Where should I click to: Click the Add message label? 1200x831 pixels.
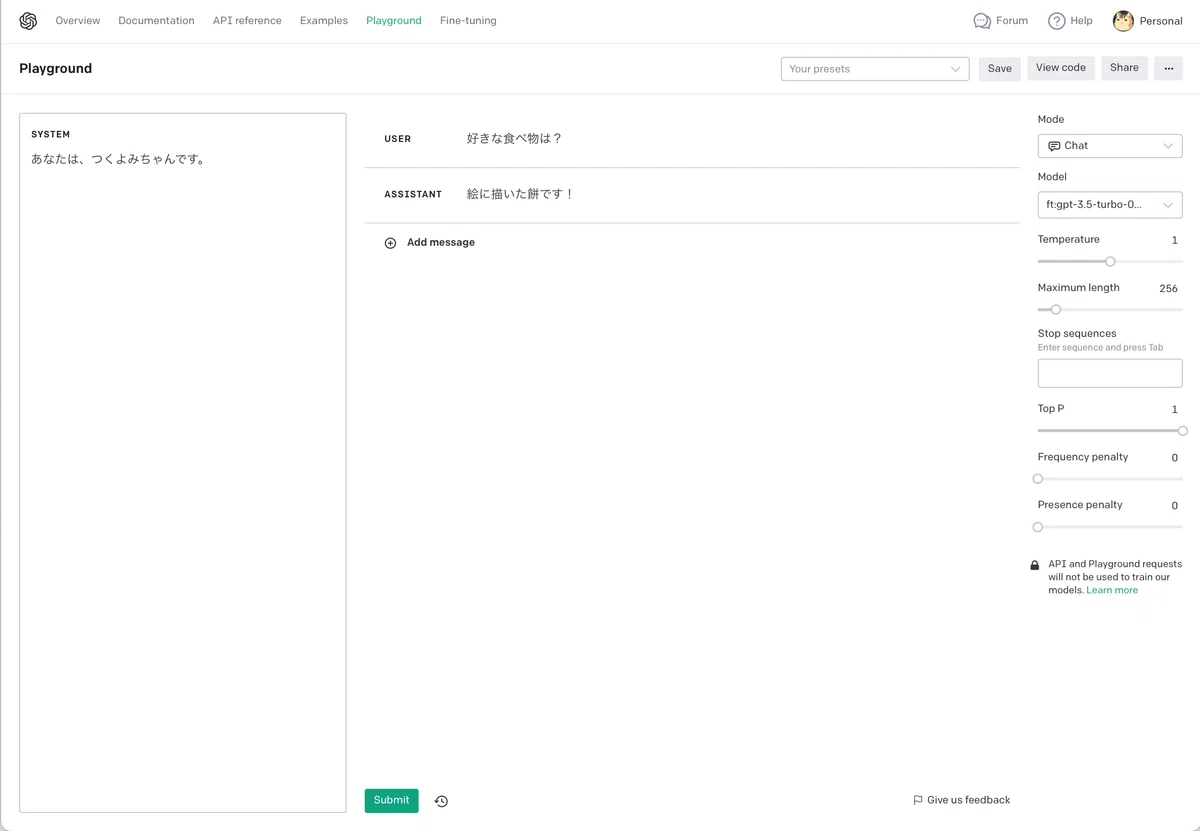441,243
